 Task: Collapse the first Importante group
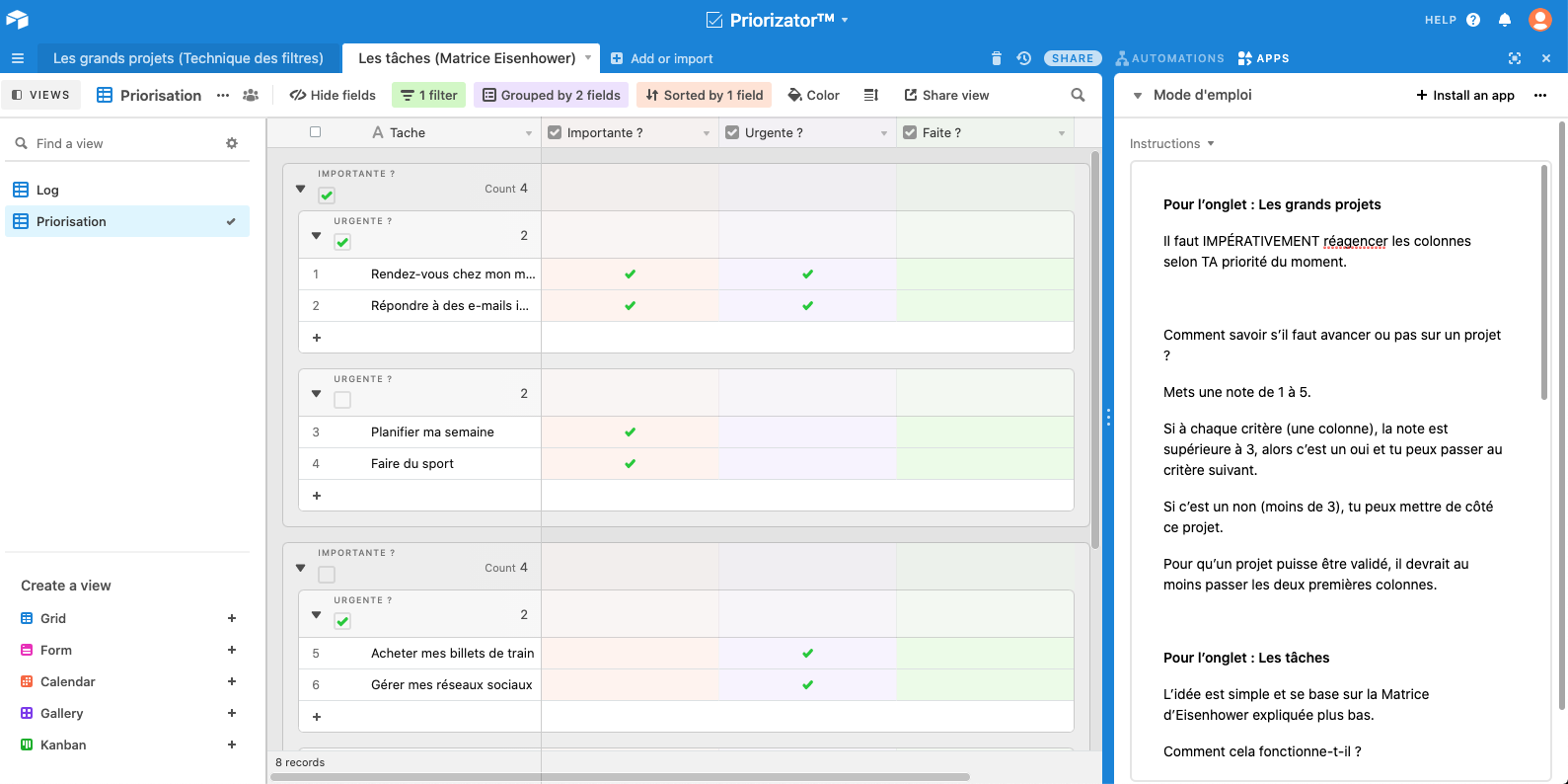(x=301, y=189)
